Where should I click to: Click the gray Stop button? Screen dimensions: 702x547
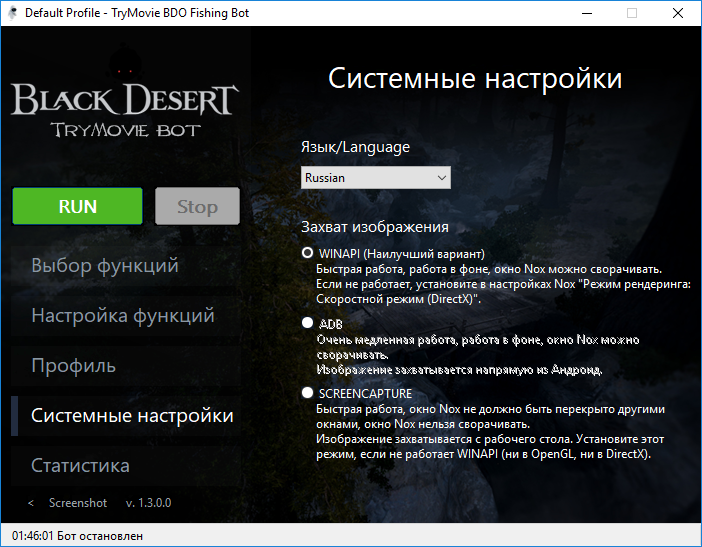point(197,206)
